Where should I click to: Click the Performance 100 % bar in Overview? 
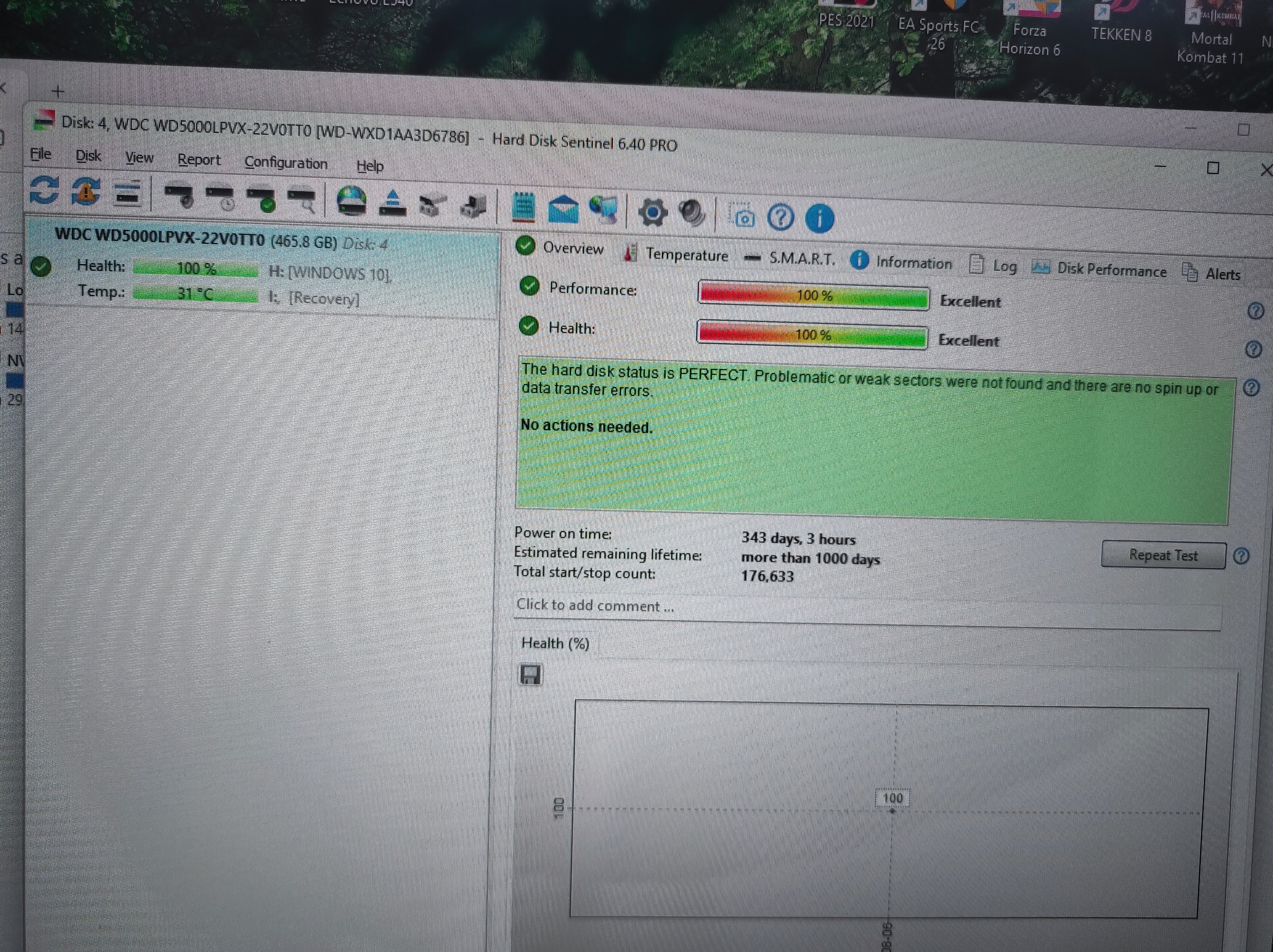click(813, 295)
